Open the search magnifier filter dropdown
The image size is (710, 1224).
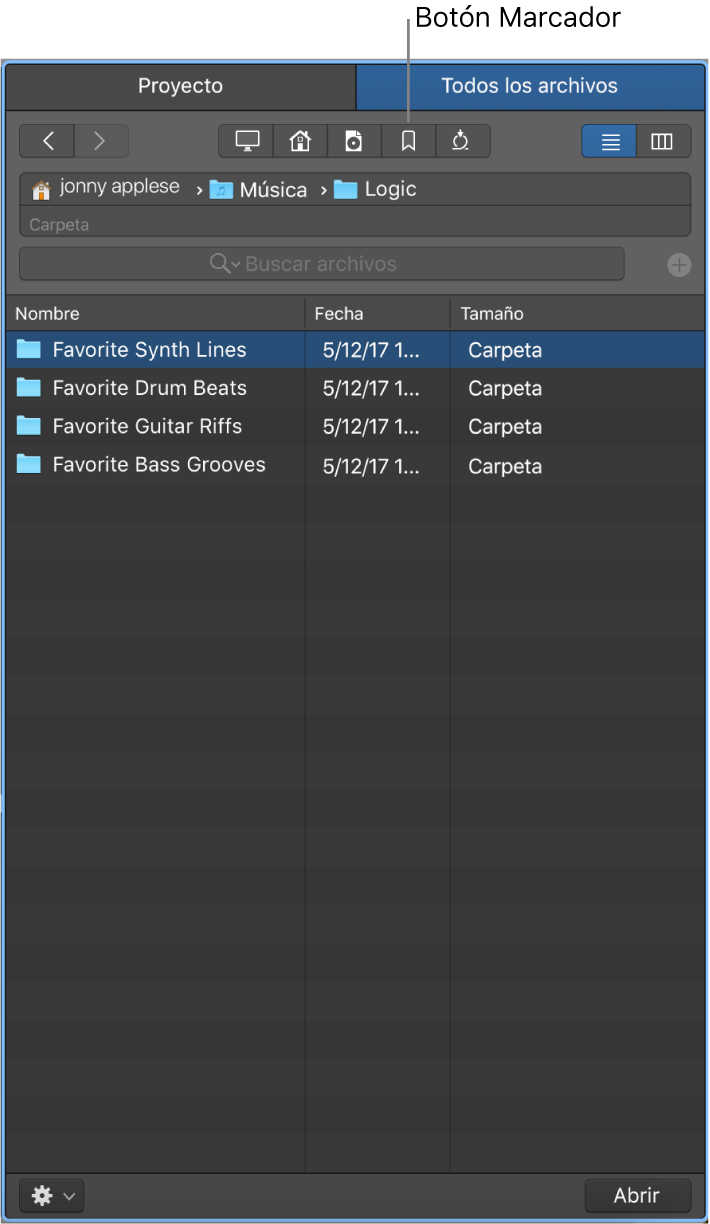pyautogui.click(x=224, y=264)
